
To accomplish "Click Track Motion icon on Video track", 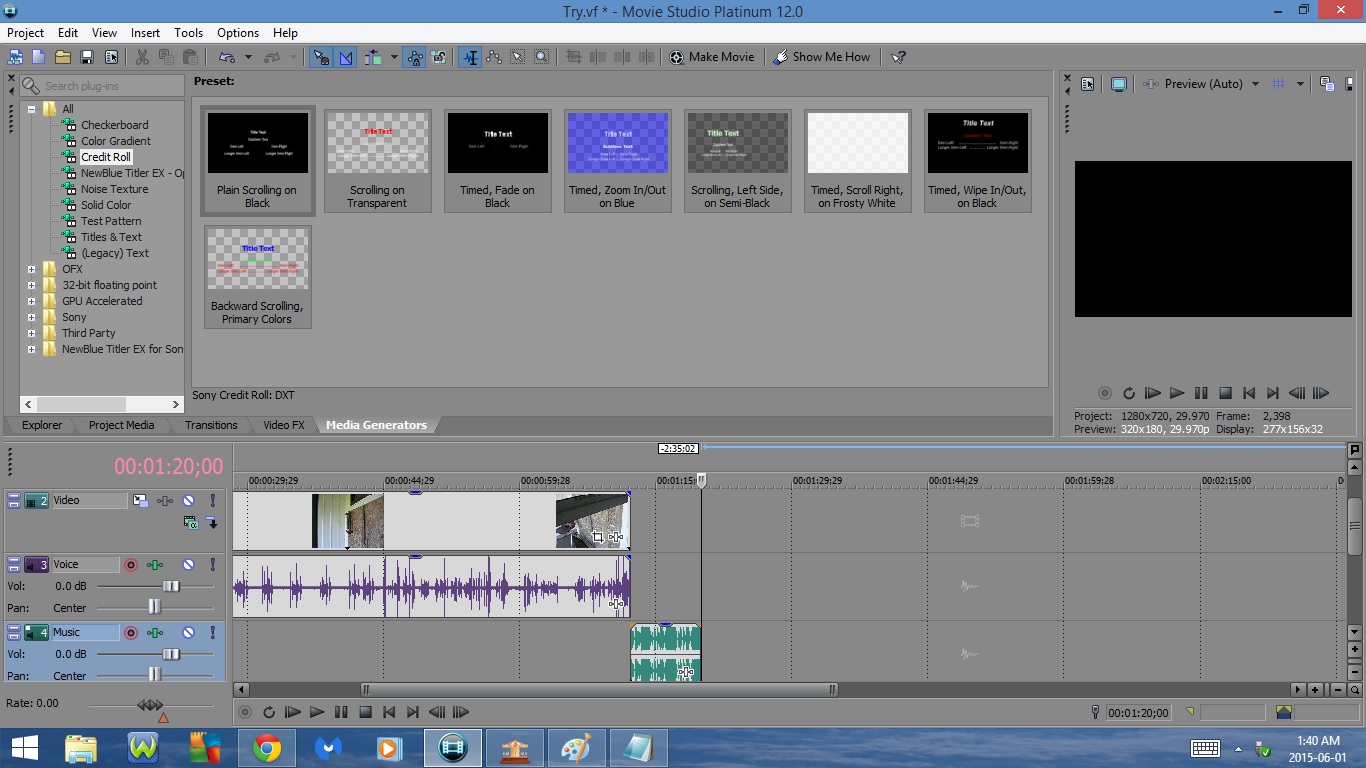I will tap(141, 500).
